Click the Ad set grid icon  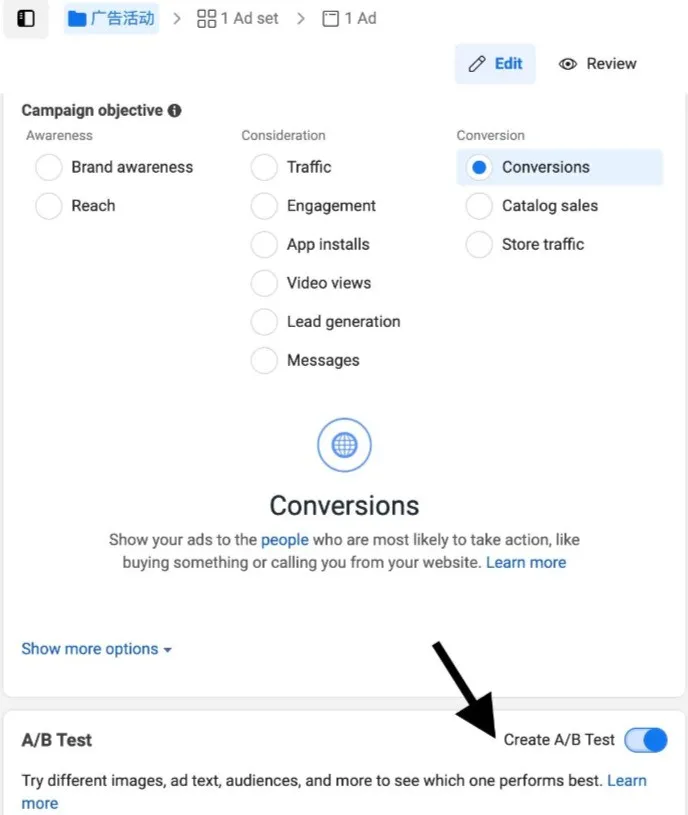pos(206,19)
